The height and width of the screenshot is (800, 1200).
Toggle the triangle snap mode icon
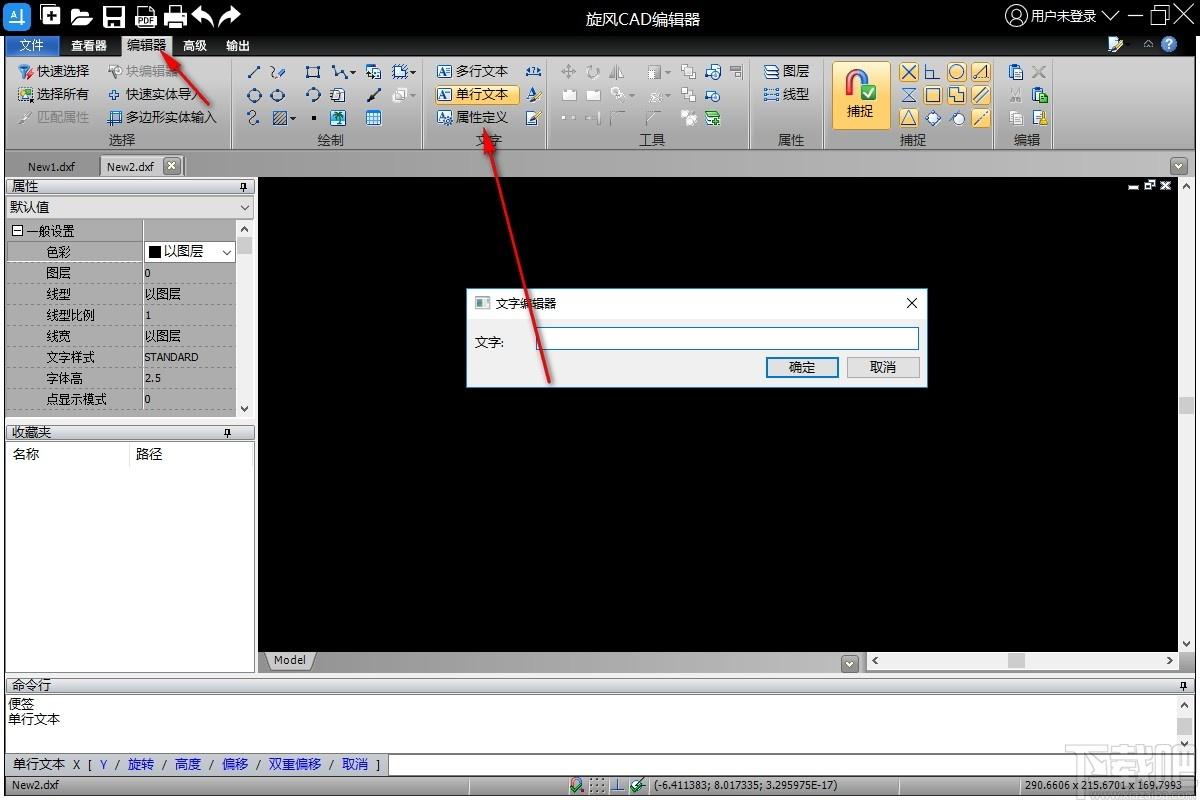point(908,117)
